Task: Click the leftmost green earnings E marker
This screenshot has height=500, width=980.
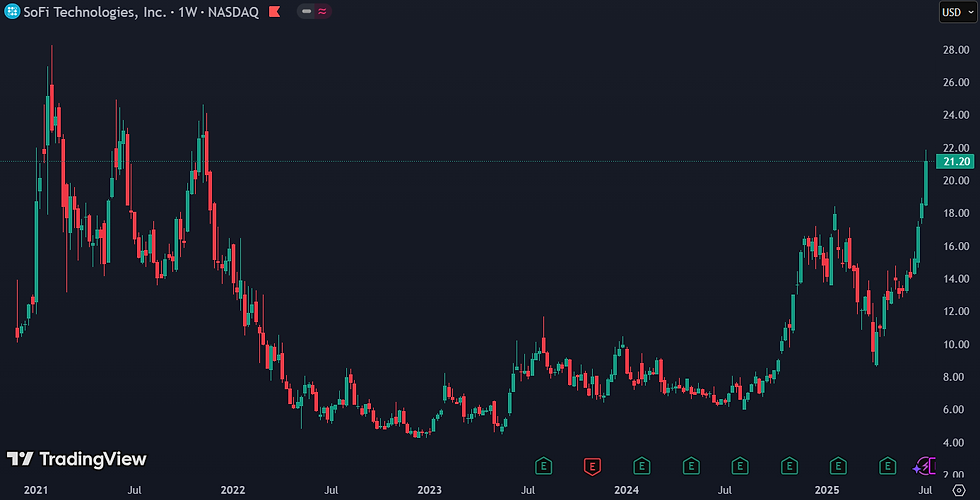Action: tap(544, 466)
